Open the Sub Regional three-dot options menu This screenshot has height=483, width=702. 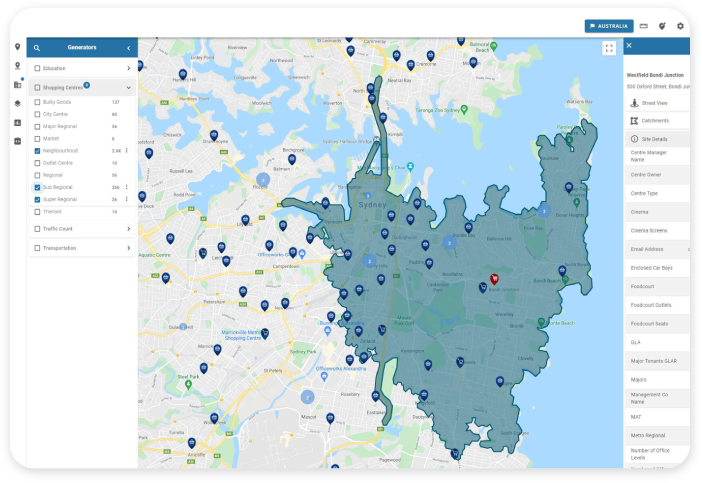click(x=127, y=187)
